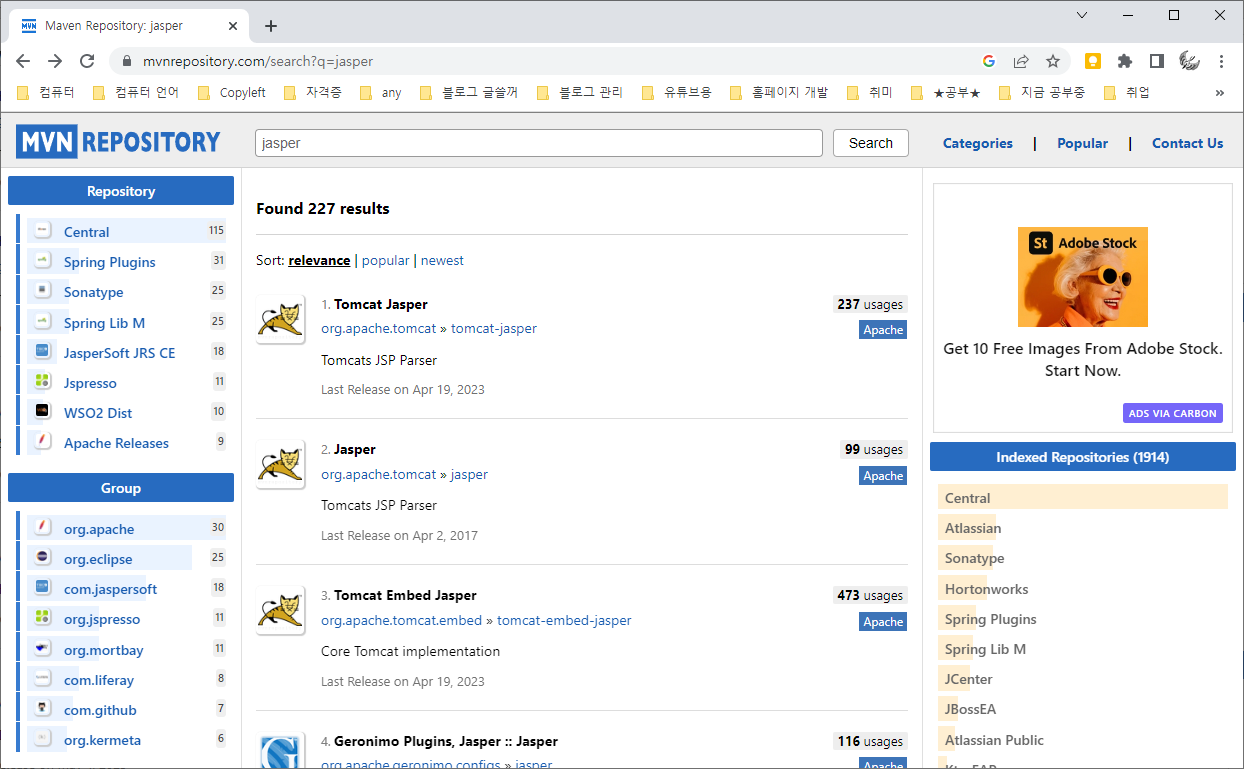Open the 컴퓨터 언어 bookmark folder
This screenshot has height=769, width=1244.
135,92
